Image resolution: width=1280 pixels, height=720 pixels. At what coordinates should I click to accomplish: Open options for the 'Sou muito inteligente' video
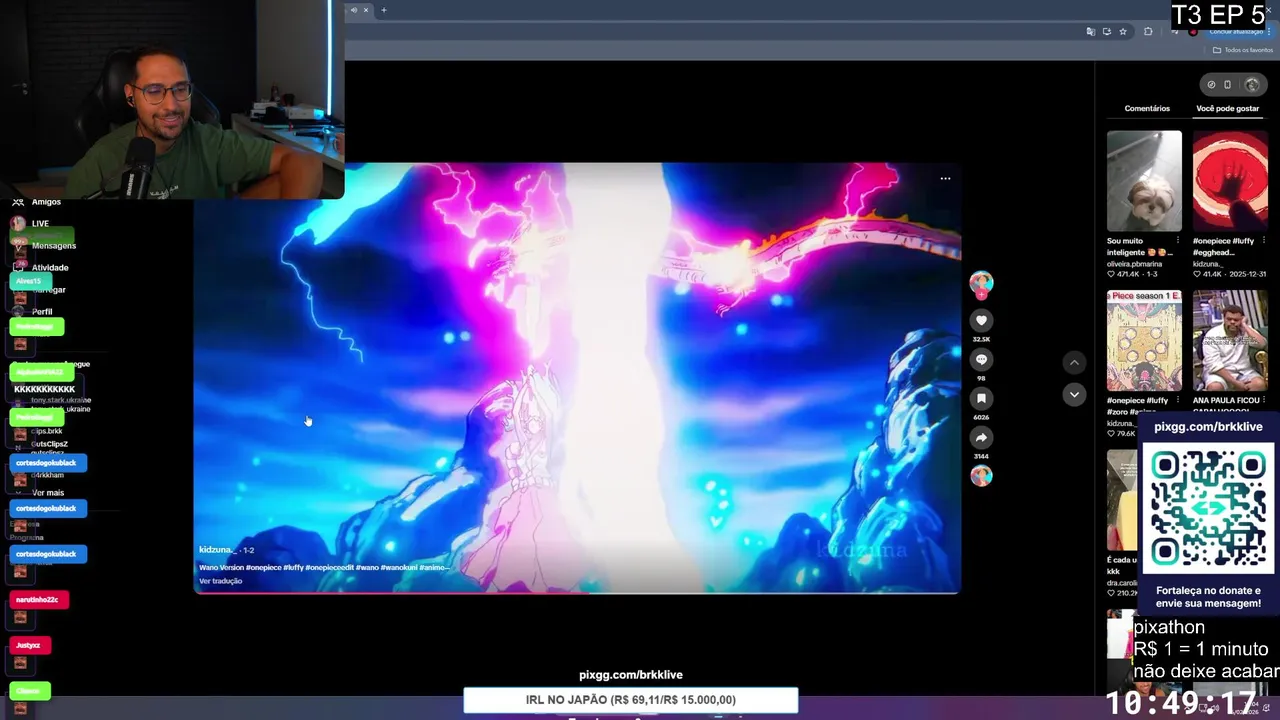pos(1177,241)
